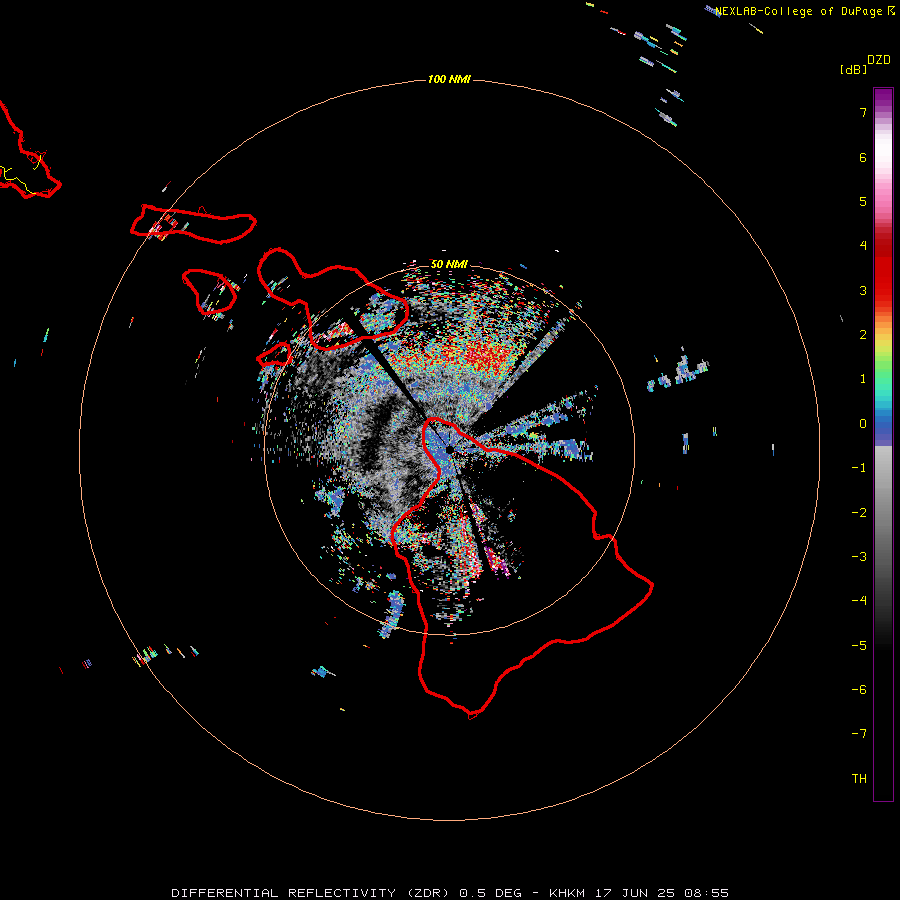Click the 3 value on the color scale
The image size is (900, 900).
(x=863, y=290)
